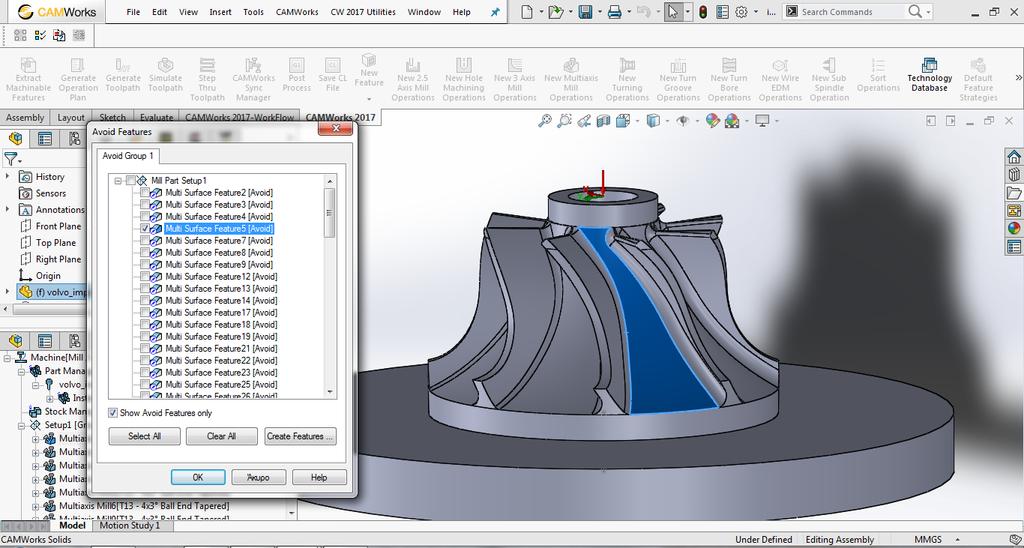The image size is (1024, 548).
Task: Click the Search Commands field
Action: [854, 12]
